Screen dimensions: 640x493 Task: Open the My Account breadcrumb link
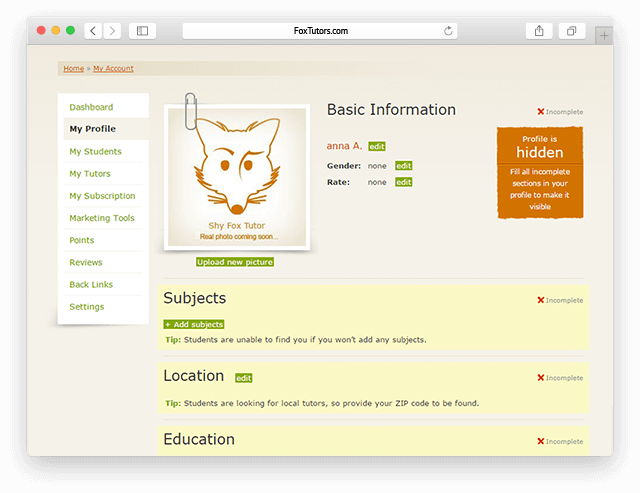coord(113,69)
